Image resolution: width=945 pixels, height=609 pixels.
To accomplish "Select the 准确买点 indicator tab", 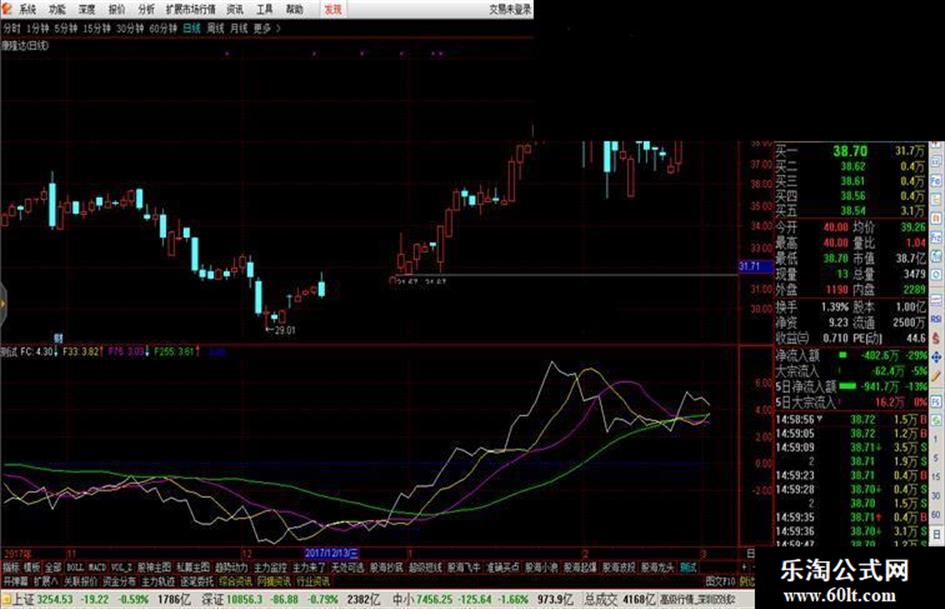I will tap(503, 567).
